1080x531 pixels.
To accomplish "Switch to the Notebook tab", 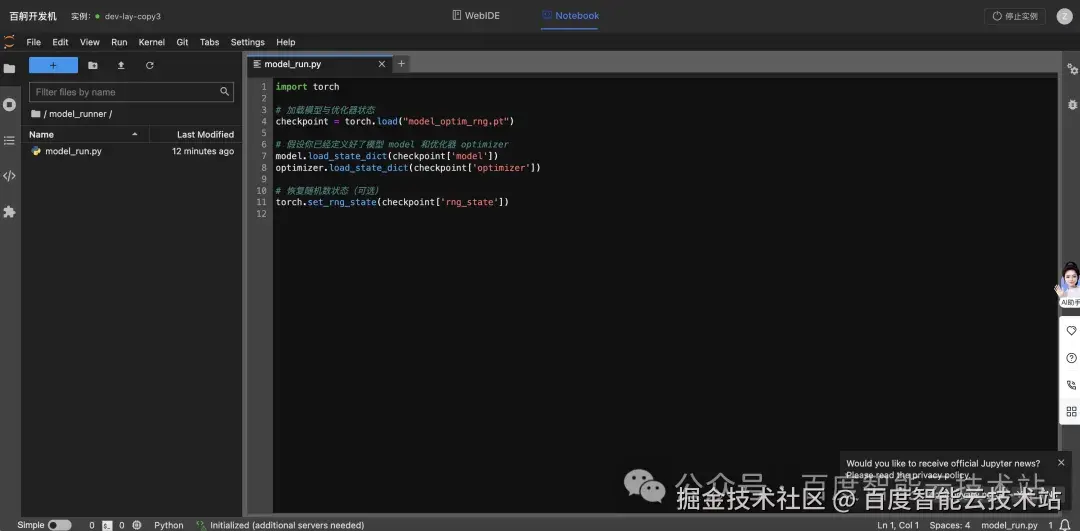I will click(570, 15).
